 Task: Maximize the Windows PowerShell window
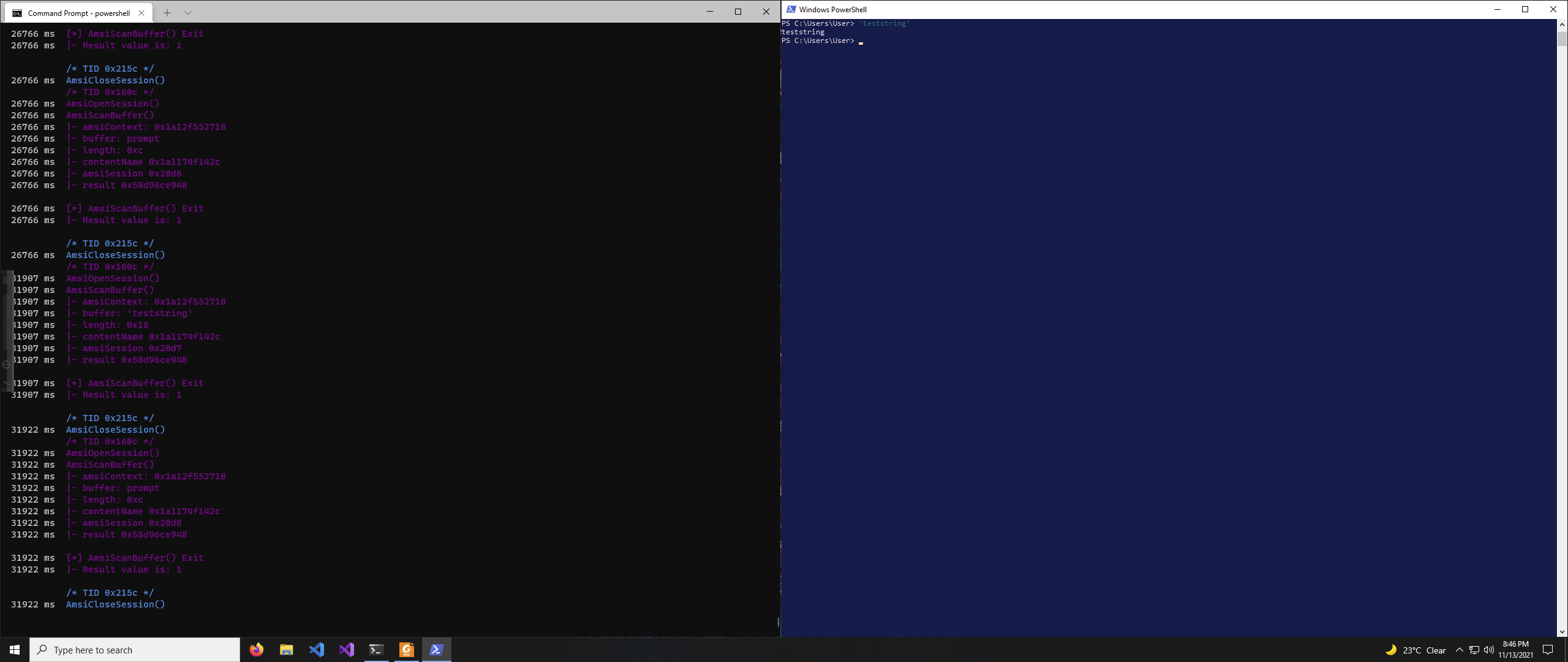point(1525,9)
